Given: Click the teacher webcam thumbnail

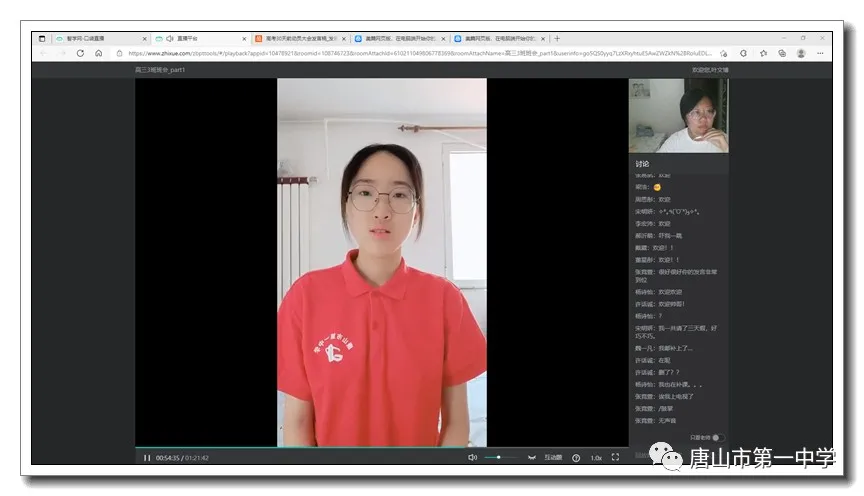Looking at the screenshot, I should 679,115.
